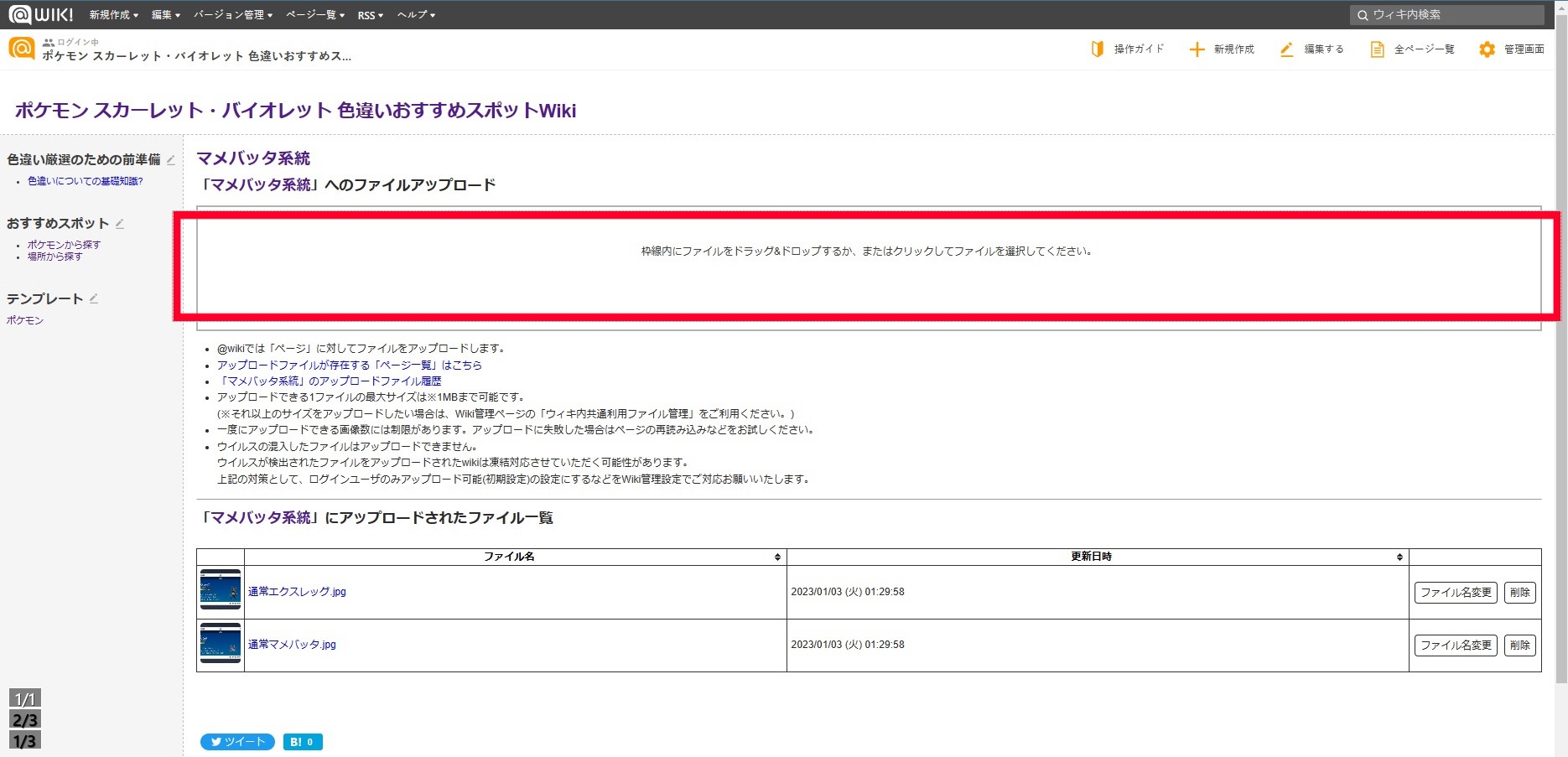Click the file drag-and-drop upload area

869,268
